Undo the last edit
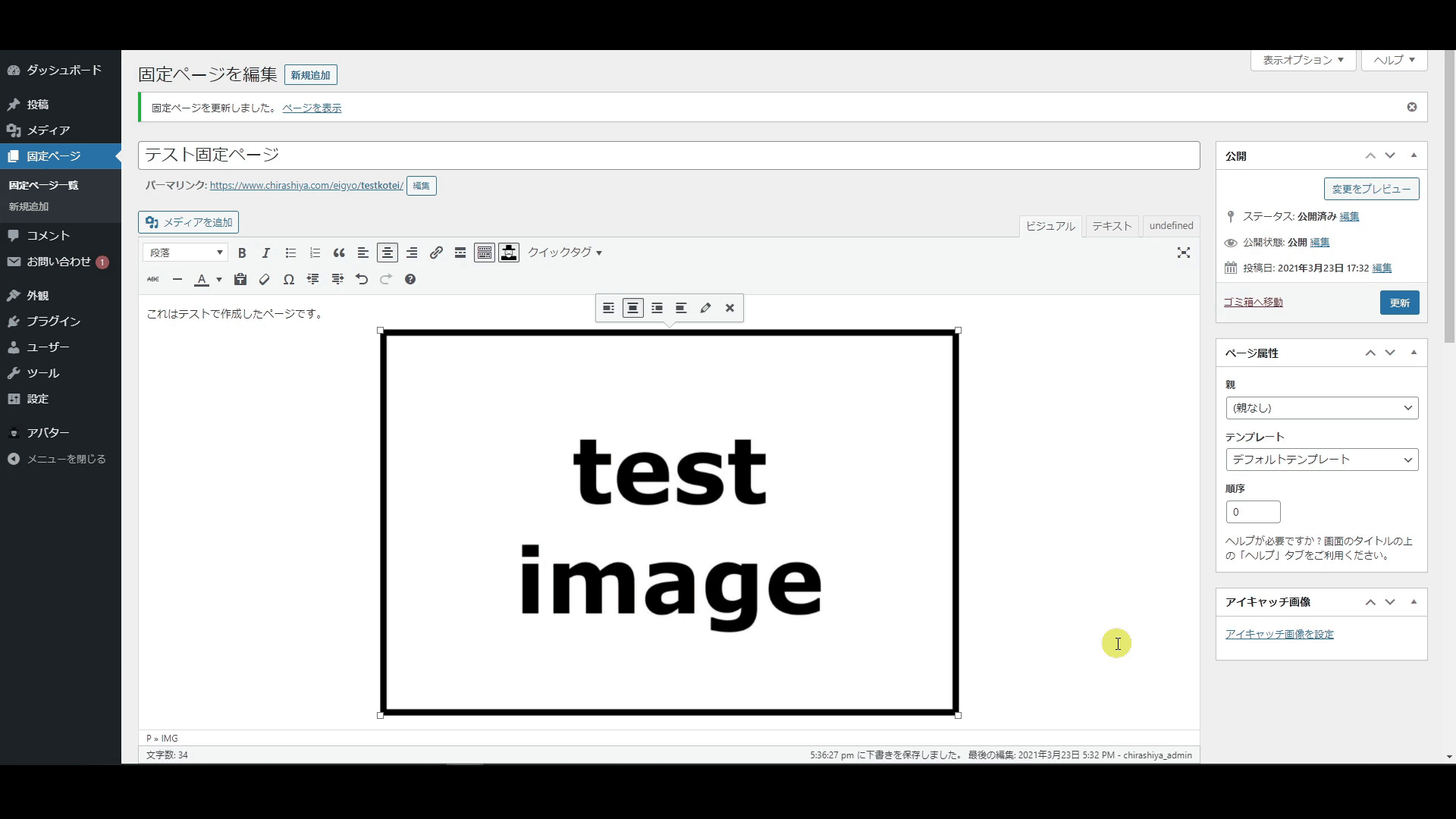 click(362, 279)
